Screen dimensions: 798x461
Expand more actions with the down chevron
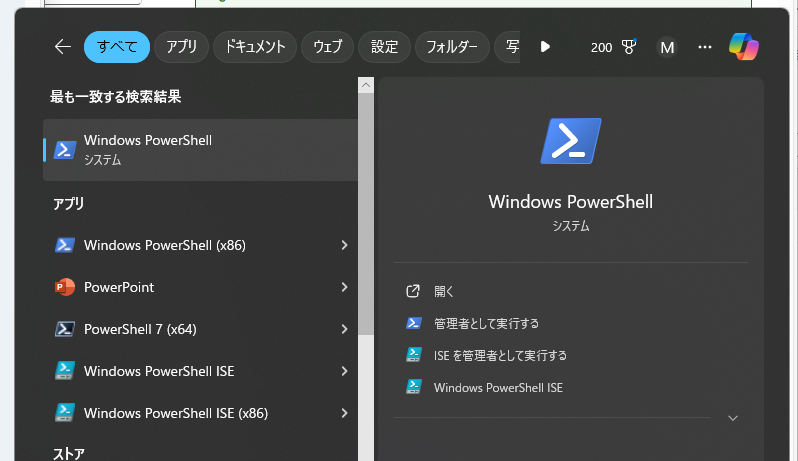coord(733,418)
